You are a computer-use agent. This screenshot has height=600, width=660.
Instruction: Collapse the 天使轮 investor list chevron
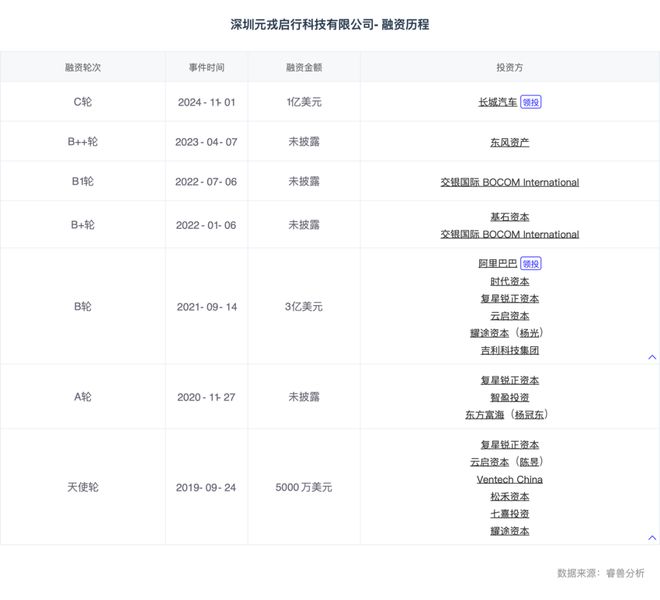(652, 538)
